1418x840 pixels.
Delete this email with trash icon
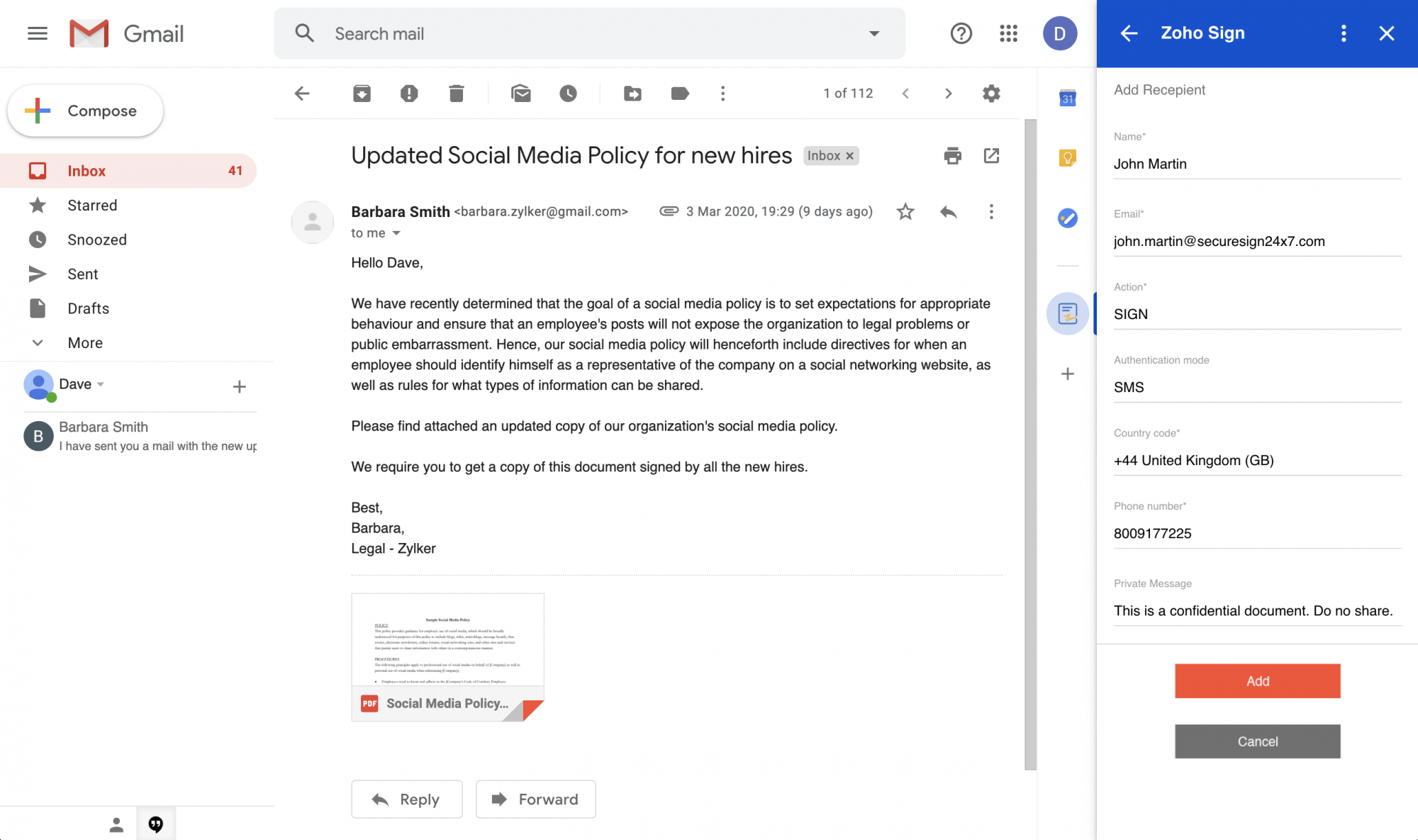pyautogui.click(x=456, y=94)
